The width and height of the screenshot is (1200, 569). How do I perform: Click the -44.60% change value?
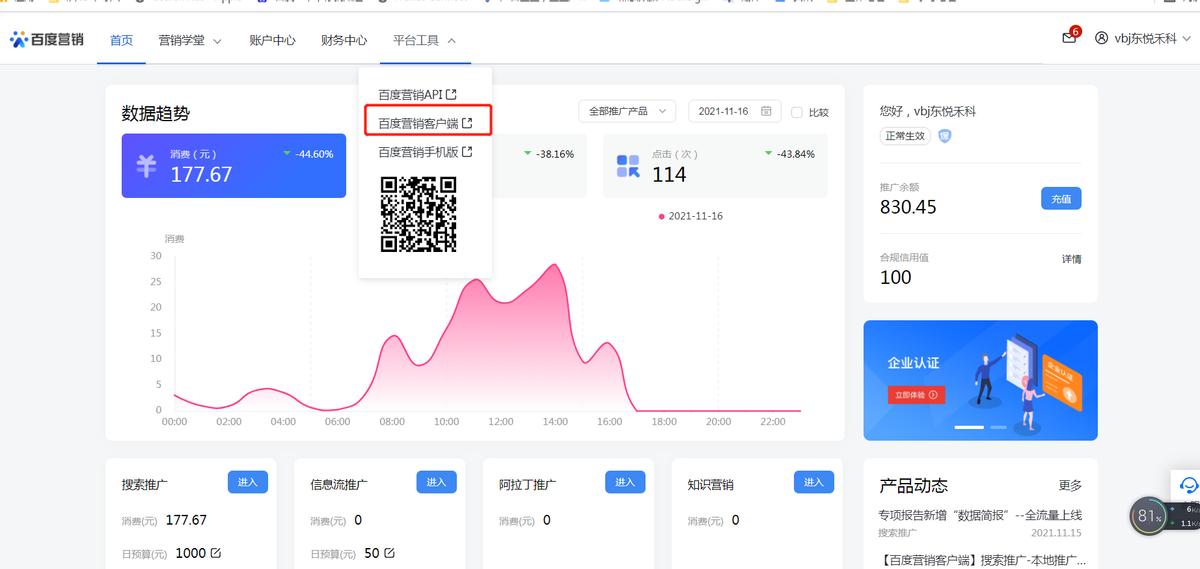pos(314,154)
